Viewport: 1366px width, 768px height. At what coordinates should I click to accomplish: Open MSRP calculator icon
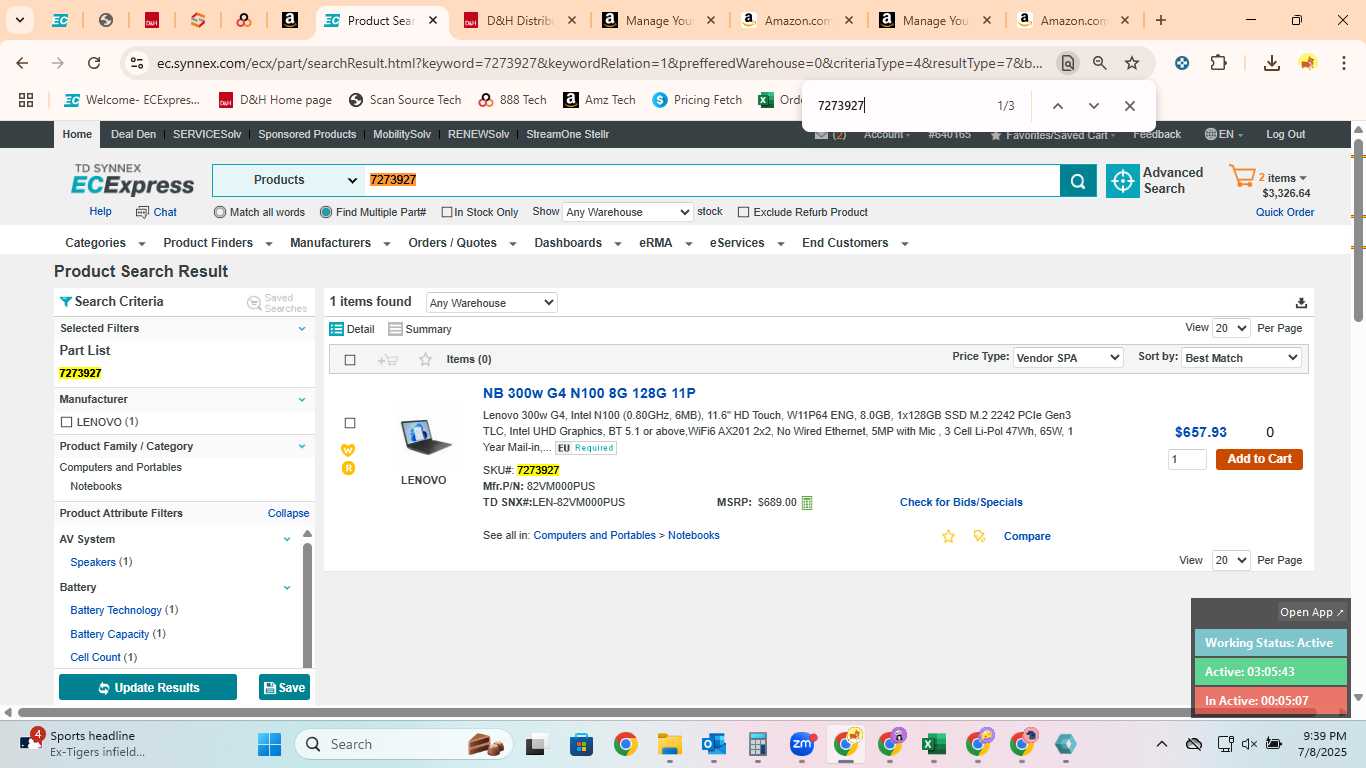(807, 503)
